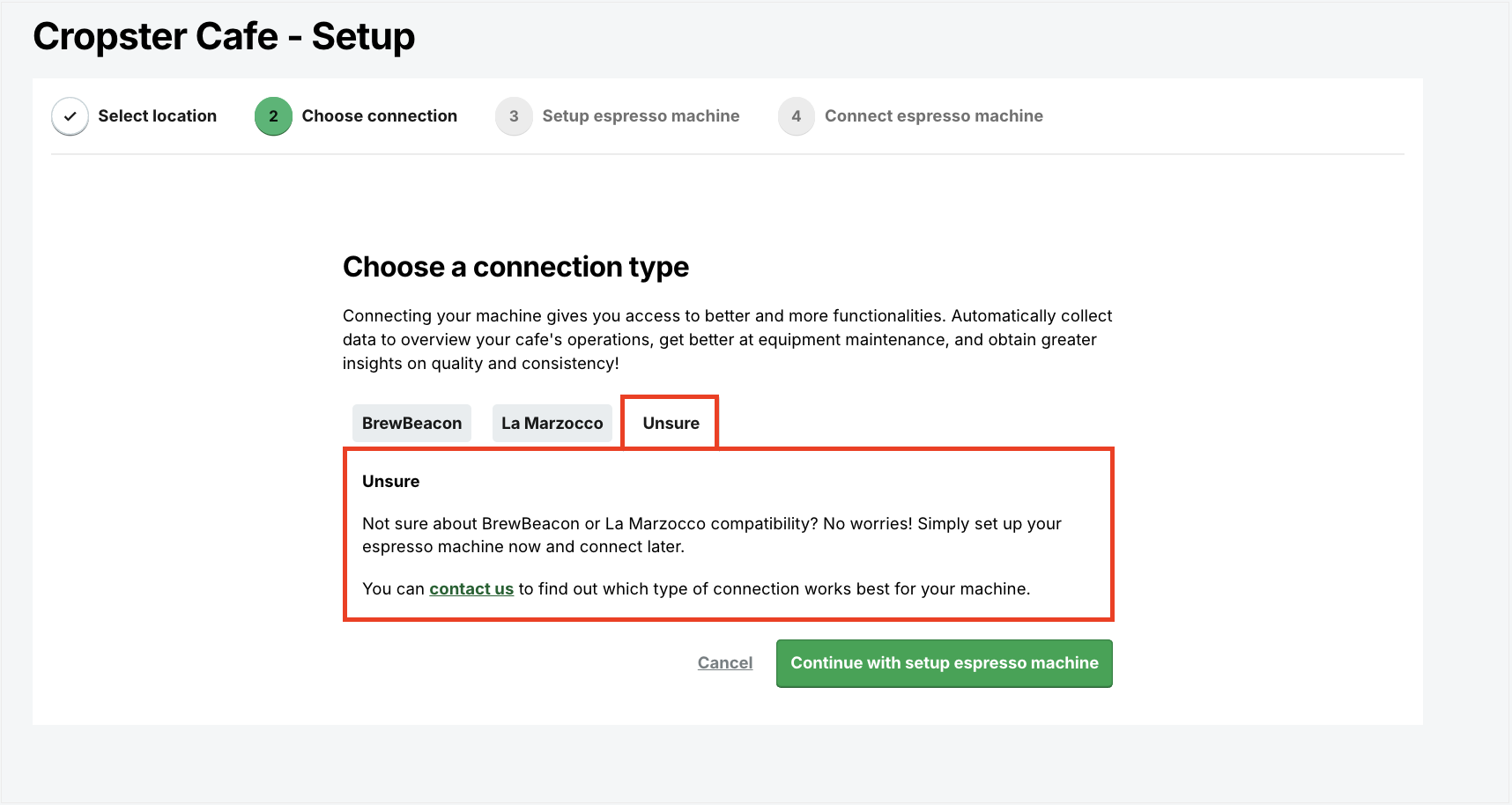Select the Unsure connection tab
Image resolution: width=1512 pixels, height=805 pixels.
[671, 424]
